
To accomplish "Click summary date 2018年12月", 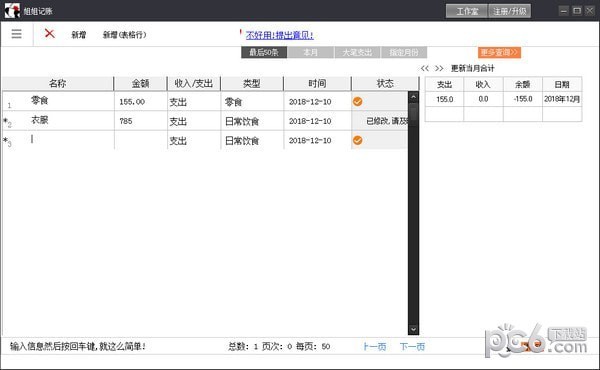I will pyautogui.click(x=562, y=99).
